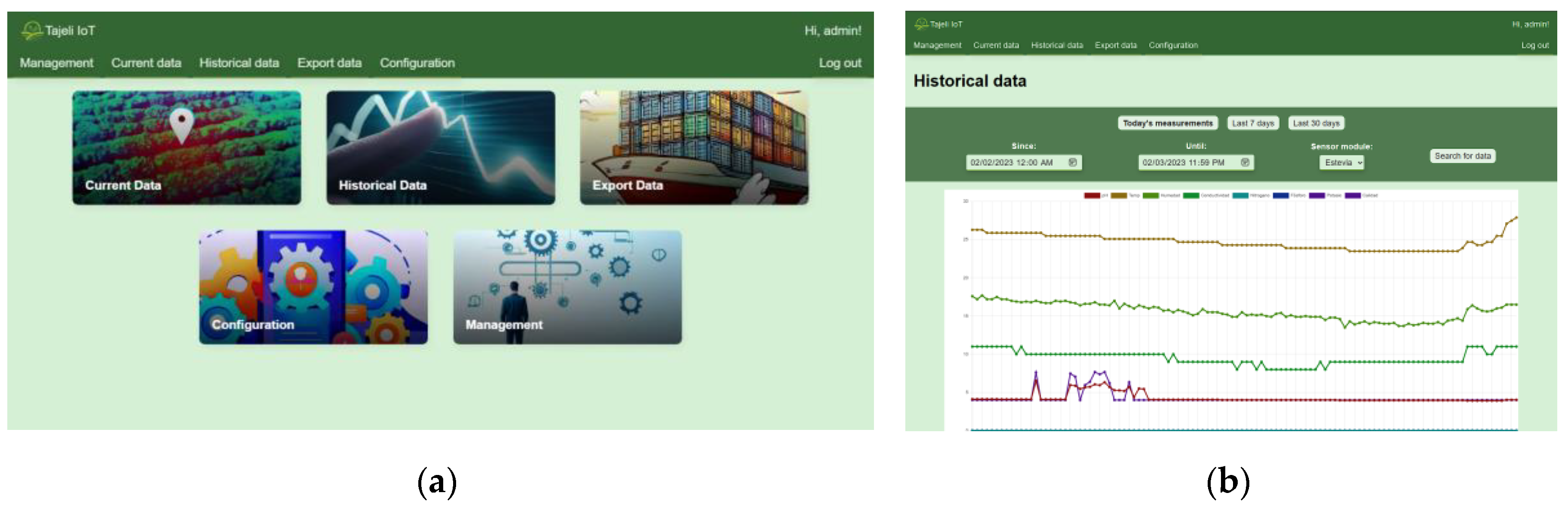The width and height of the screenshot is (1568, 508).
Task: Expand the Sensor module dropdown
Action: click(1342, 163)
